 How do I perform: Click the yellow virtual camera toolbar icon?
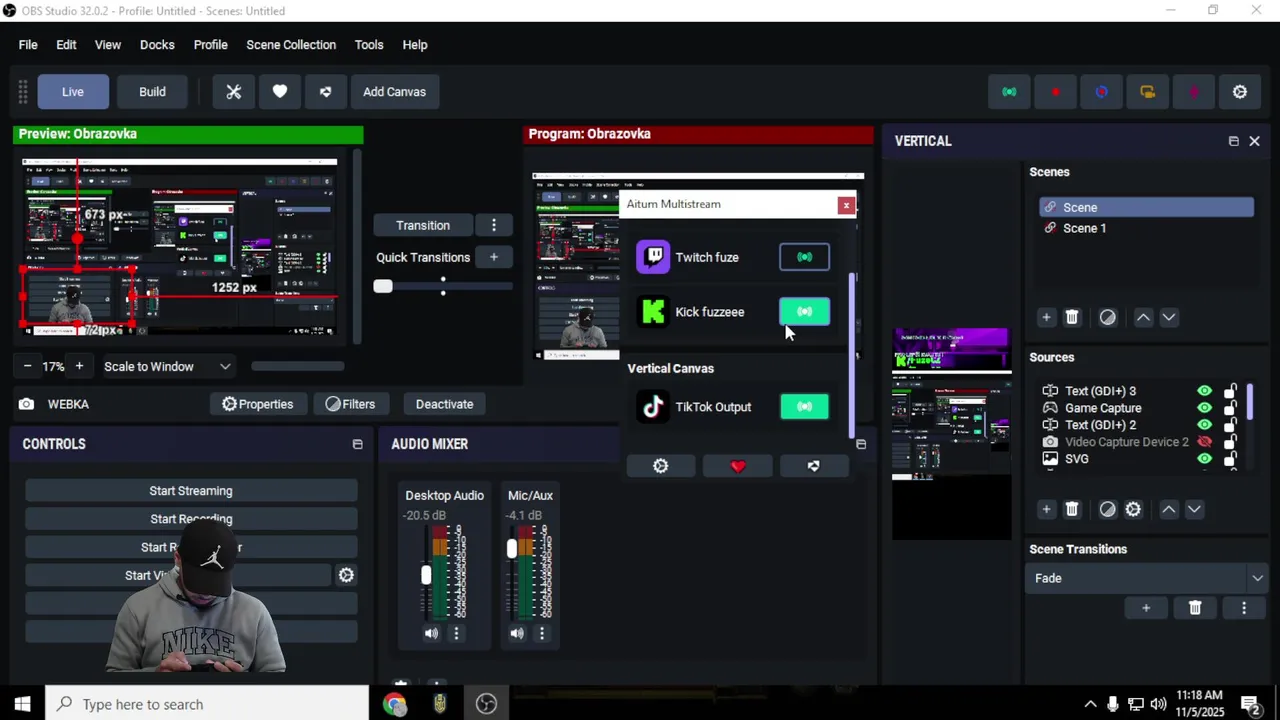[1147, 92]
